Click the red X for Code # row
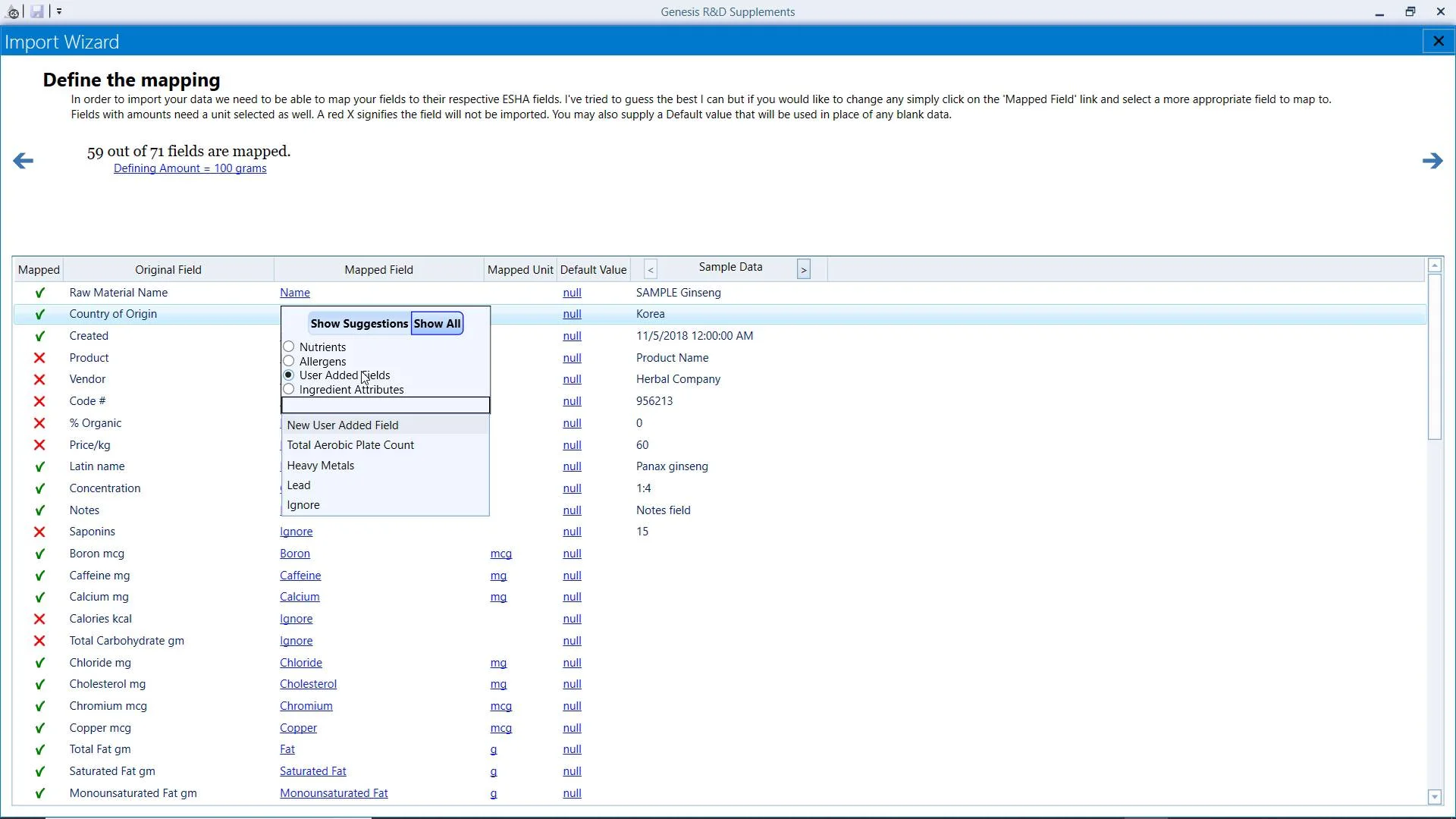Image resolution: width=1456 pixels, height=819 pixels. pos(39,401)
